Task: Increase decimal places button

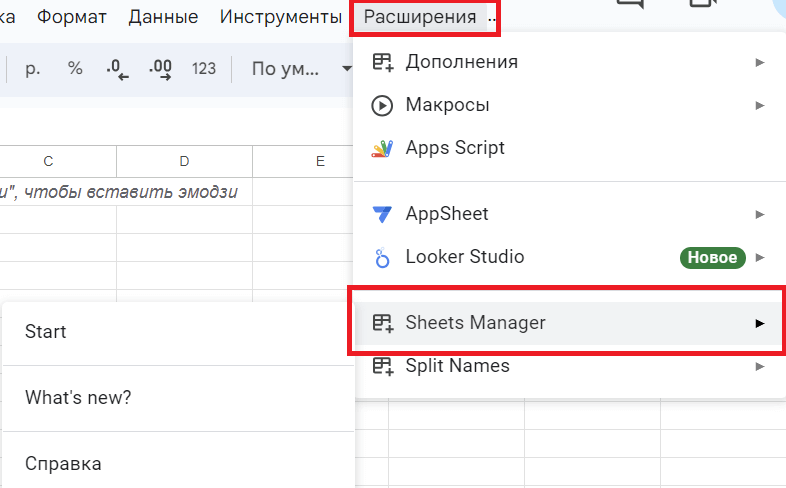Action: [160, 68]
